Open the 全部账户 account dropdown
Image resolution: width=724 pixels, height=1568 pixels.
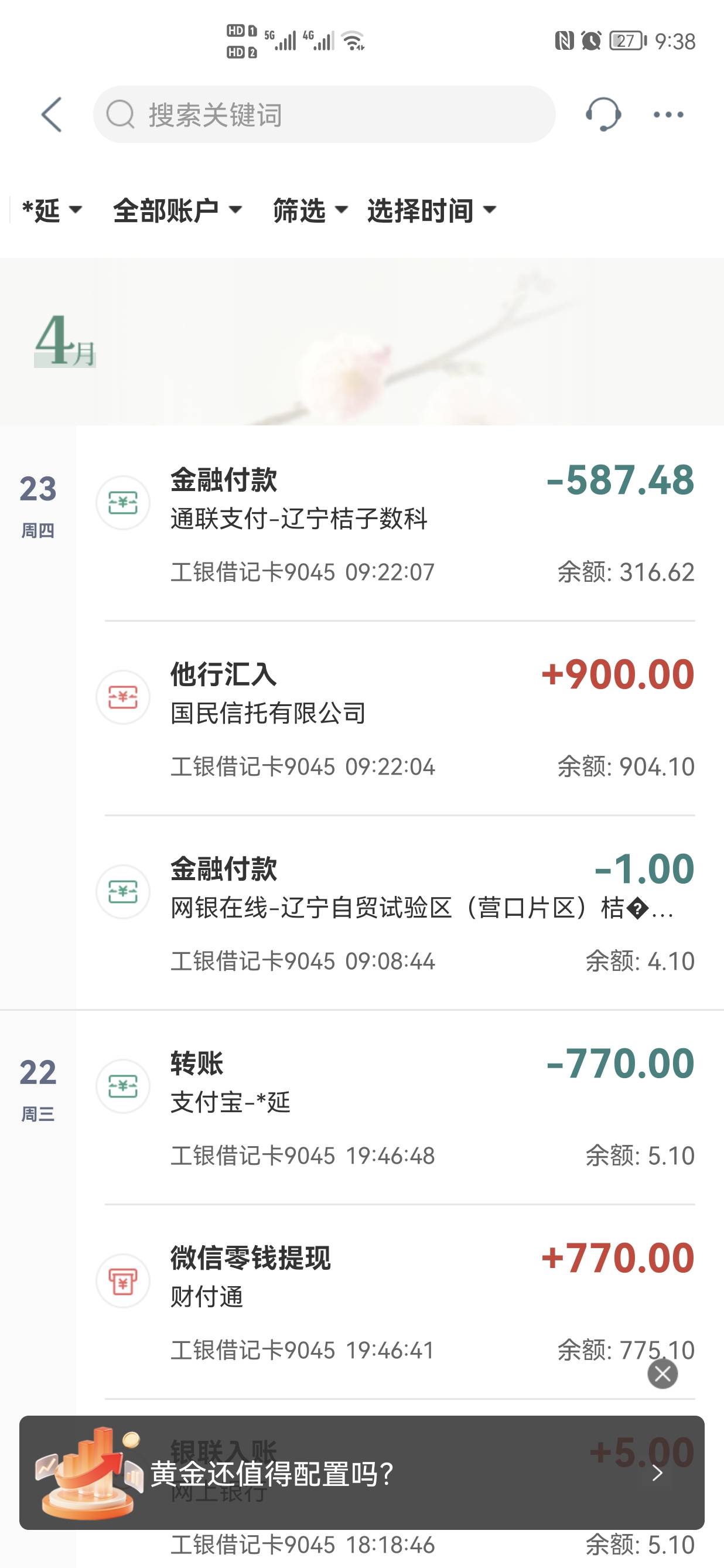177,210
